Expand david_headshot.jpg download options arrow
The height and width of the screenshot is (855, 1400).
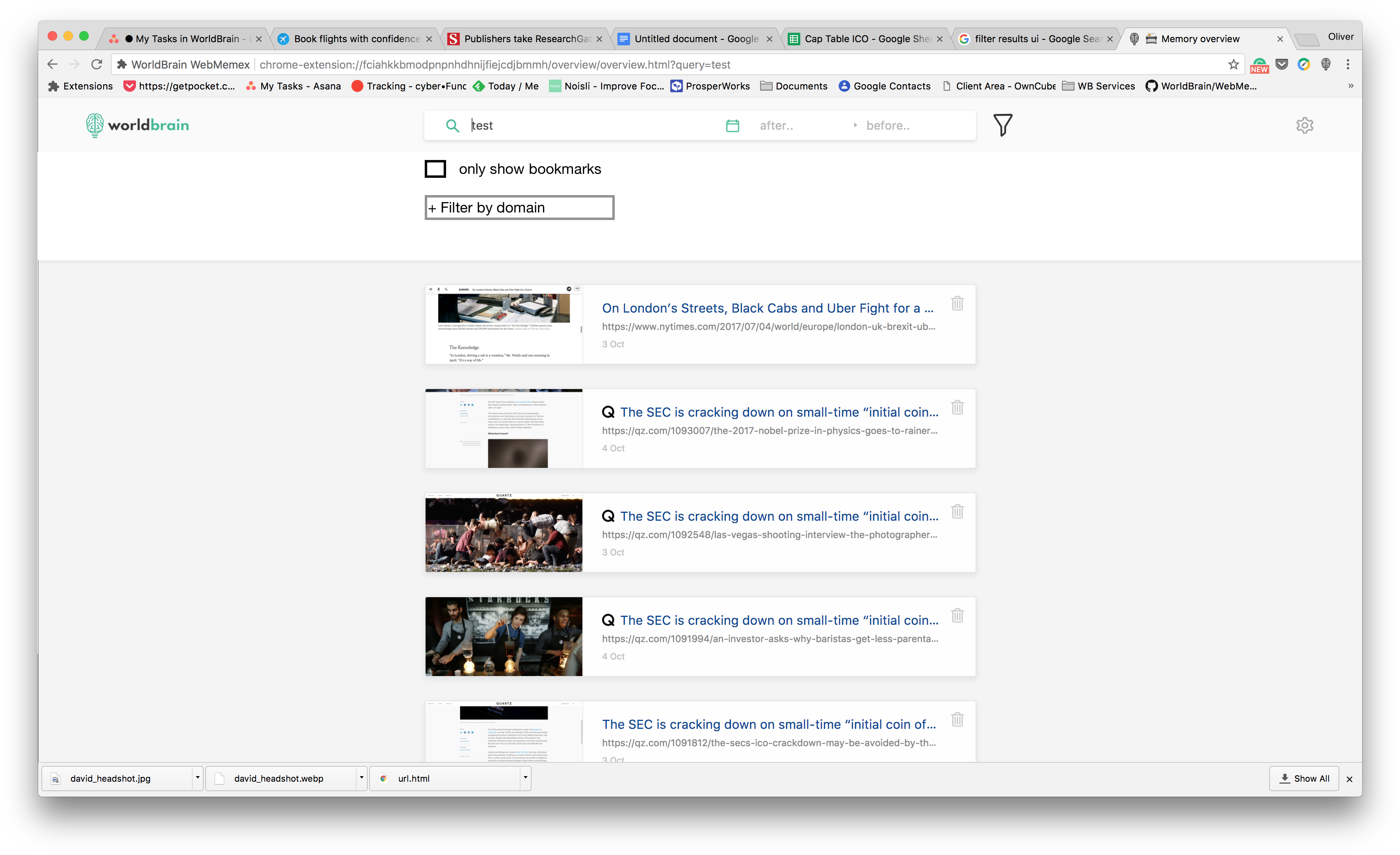(x=197, y=777)
